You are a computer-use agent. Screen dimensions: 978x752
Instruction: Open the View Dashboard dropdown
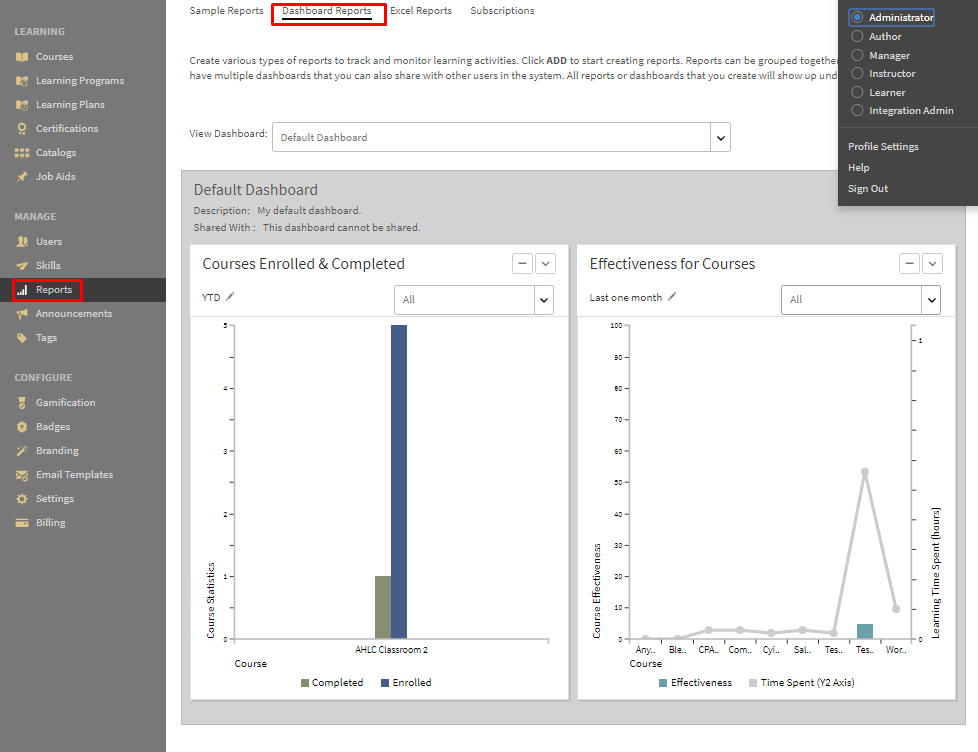pos(720,138)
